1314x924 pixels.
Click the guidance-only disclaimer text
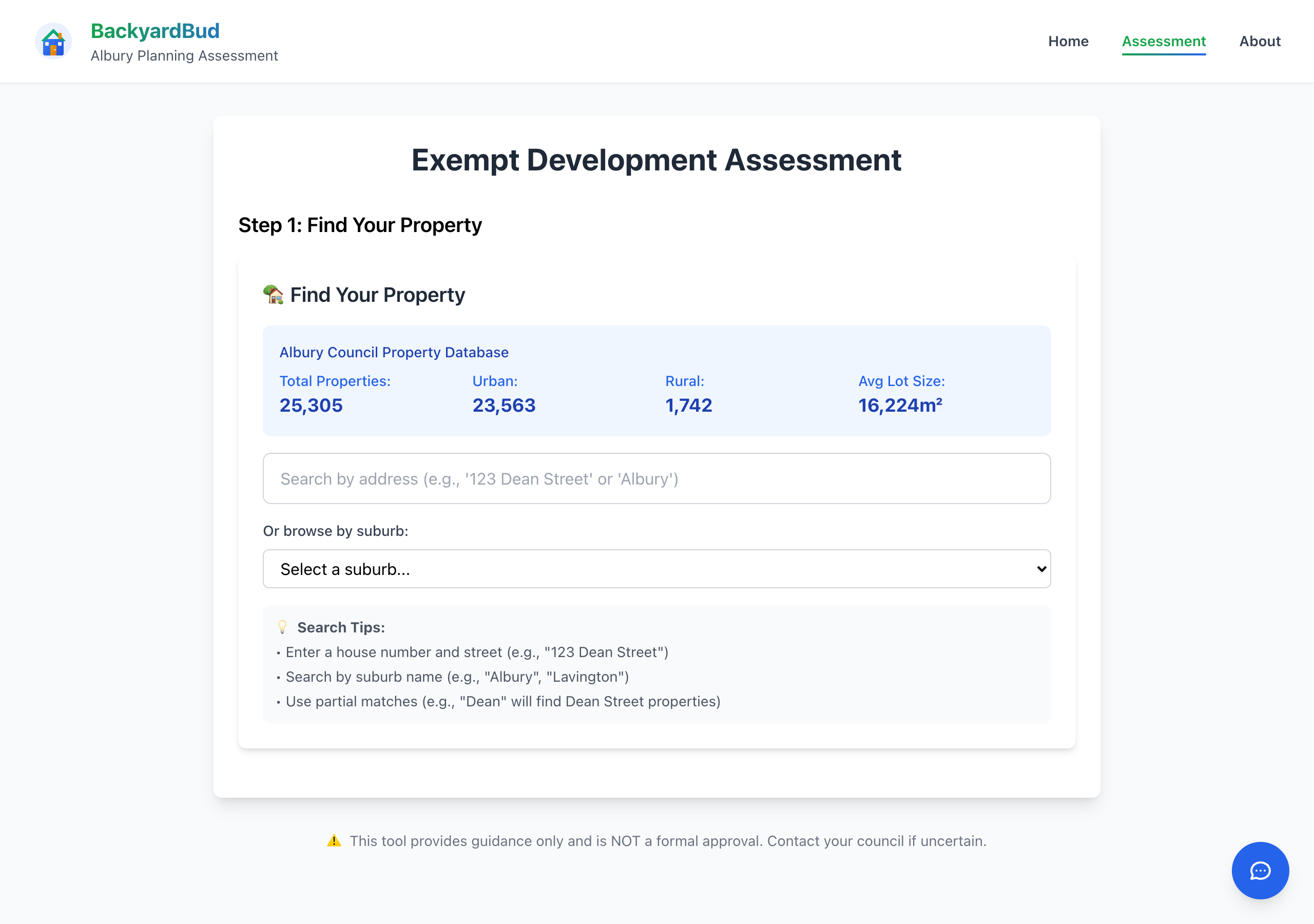point(668,841)
